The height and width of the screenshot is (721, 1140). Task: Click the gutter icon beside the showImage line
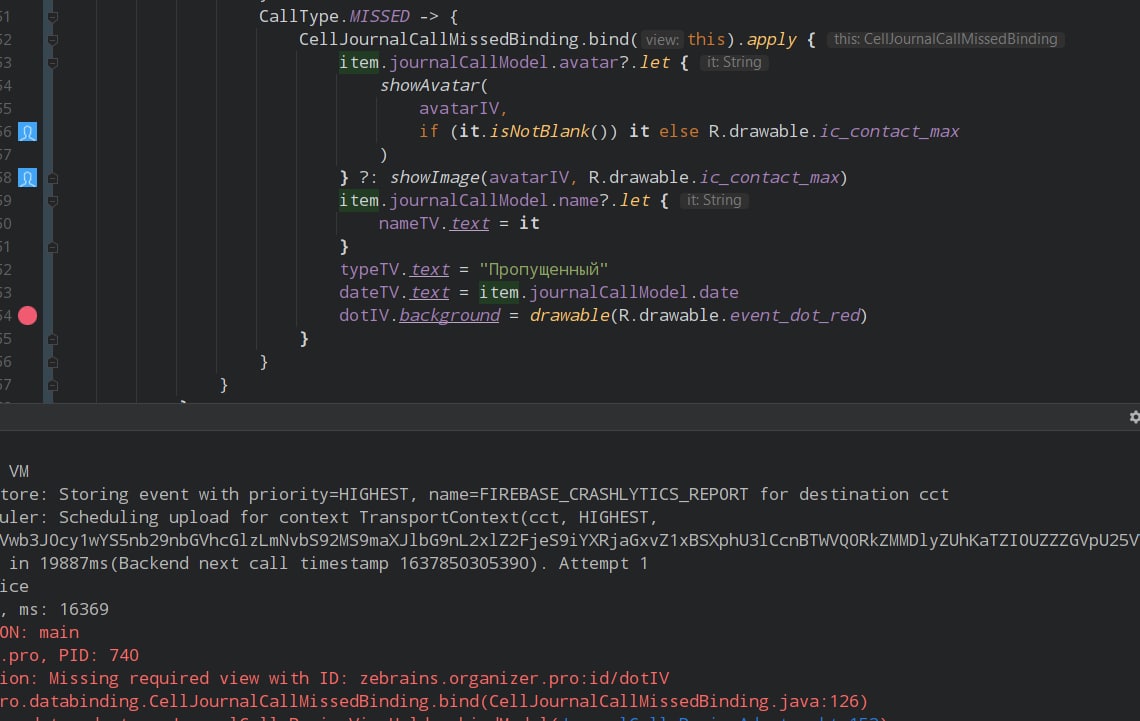point(27,178)
